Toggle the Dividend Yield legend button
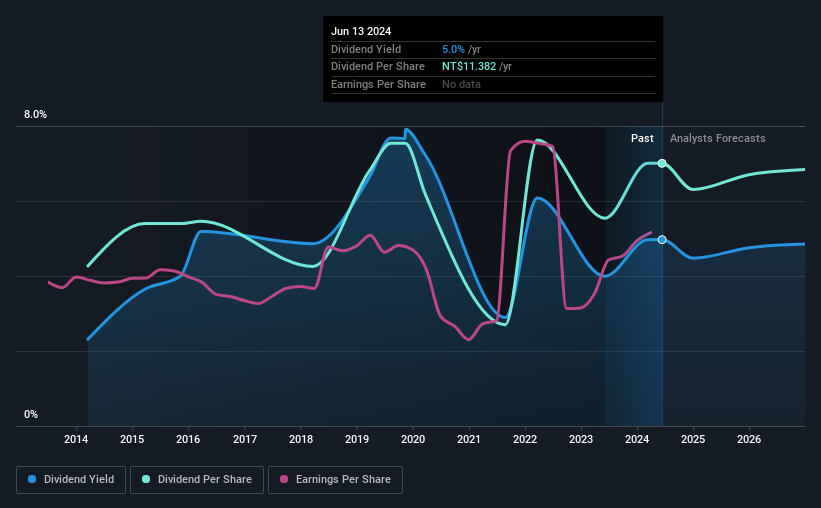 pyautogui.click(x=71, y=480)
